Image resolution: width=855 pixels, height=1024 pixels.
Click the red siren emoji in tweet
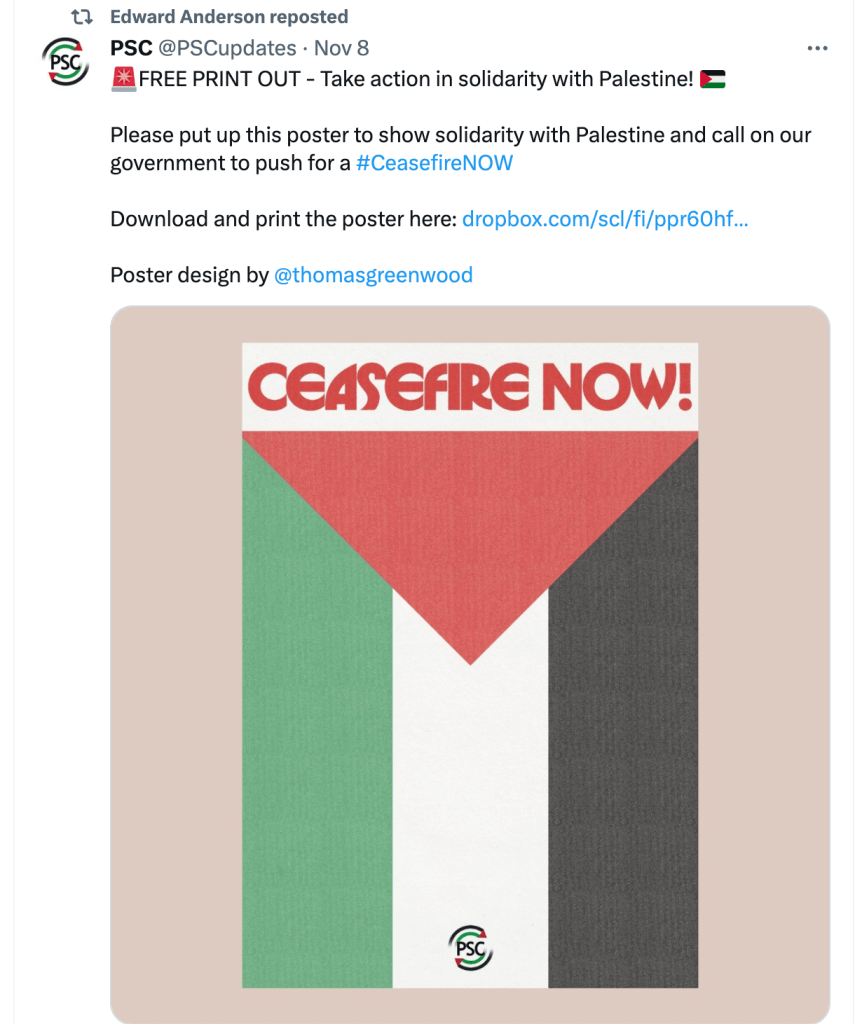click(123, 79)
